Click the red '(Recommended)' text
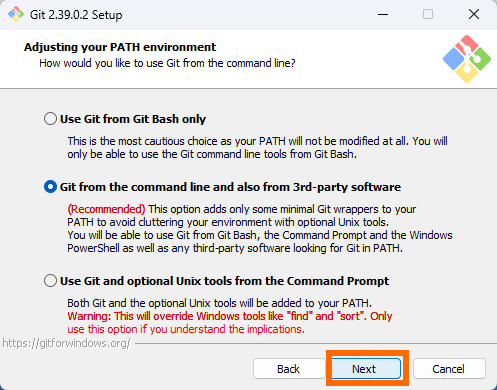Viewport: 497px width, 390px height. point(106,209)
